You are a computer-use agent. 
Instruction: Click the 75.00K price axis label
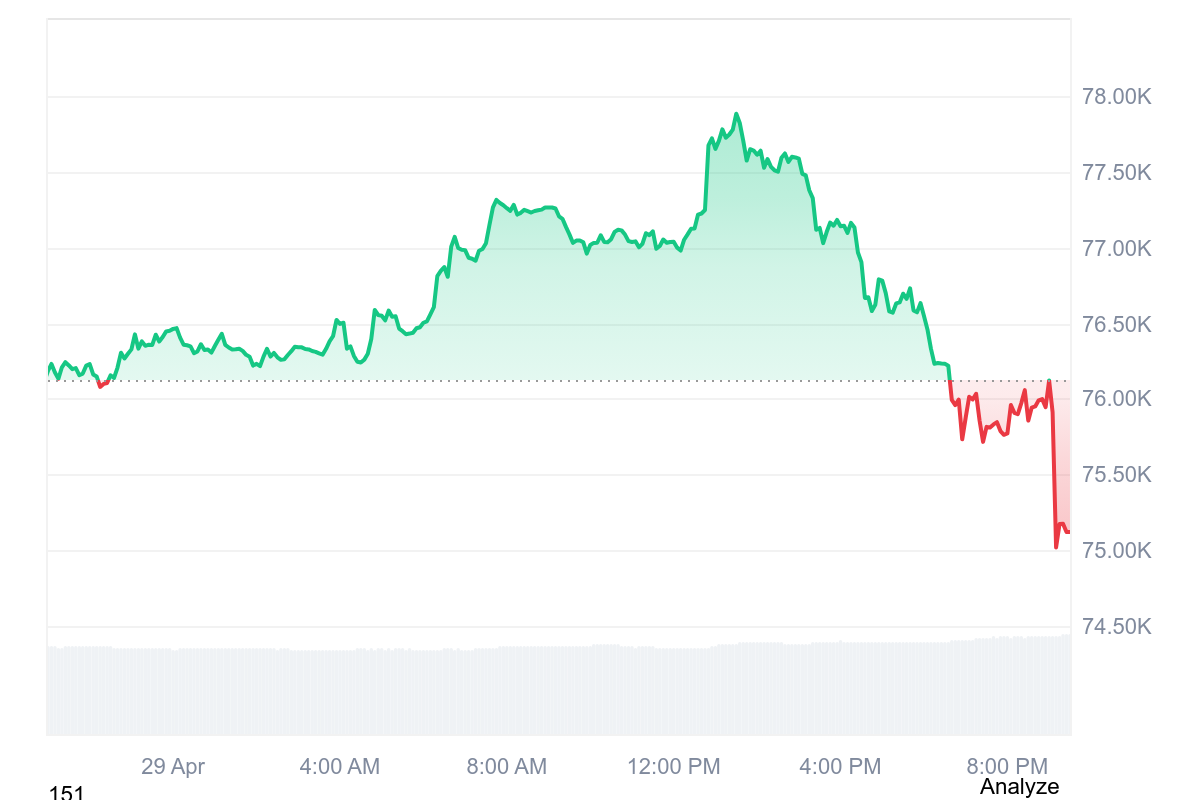point(1117,551)
